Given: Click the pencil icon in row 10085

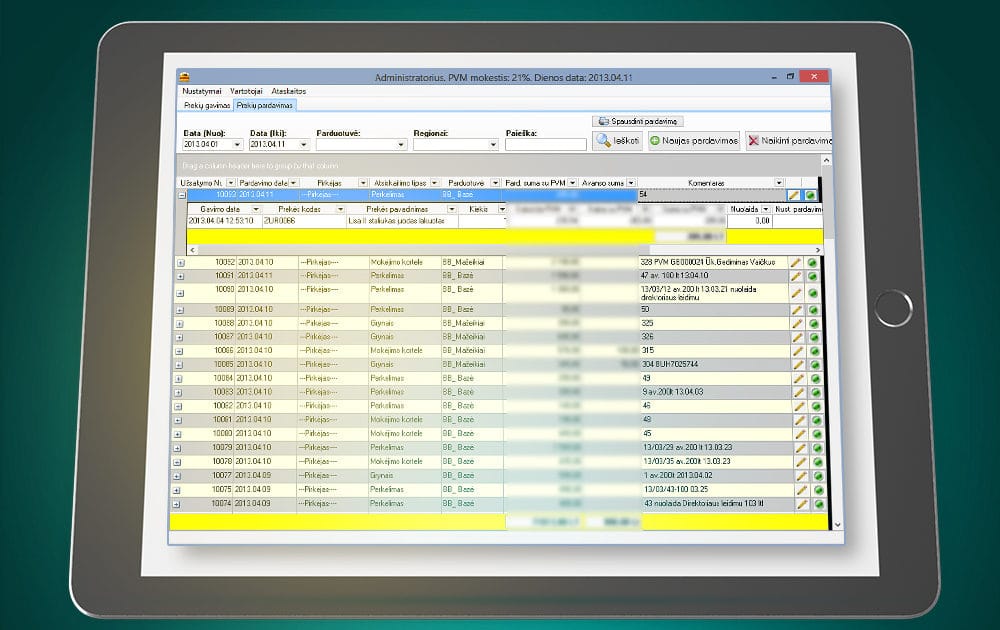Looking at the screenshot, I should point(798,365).
